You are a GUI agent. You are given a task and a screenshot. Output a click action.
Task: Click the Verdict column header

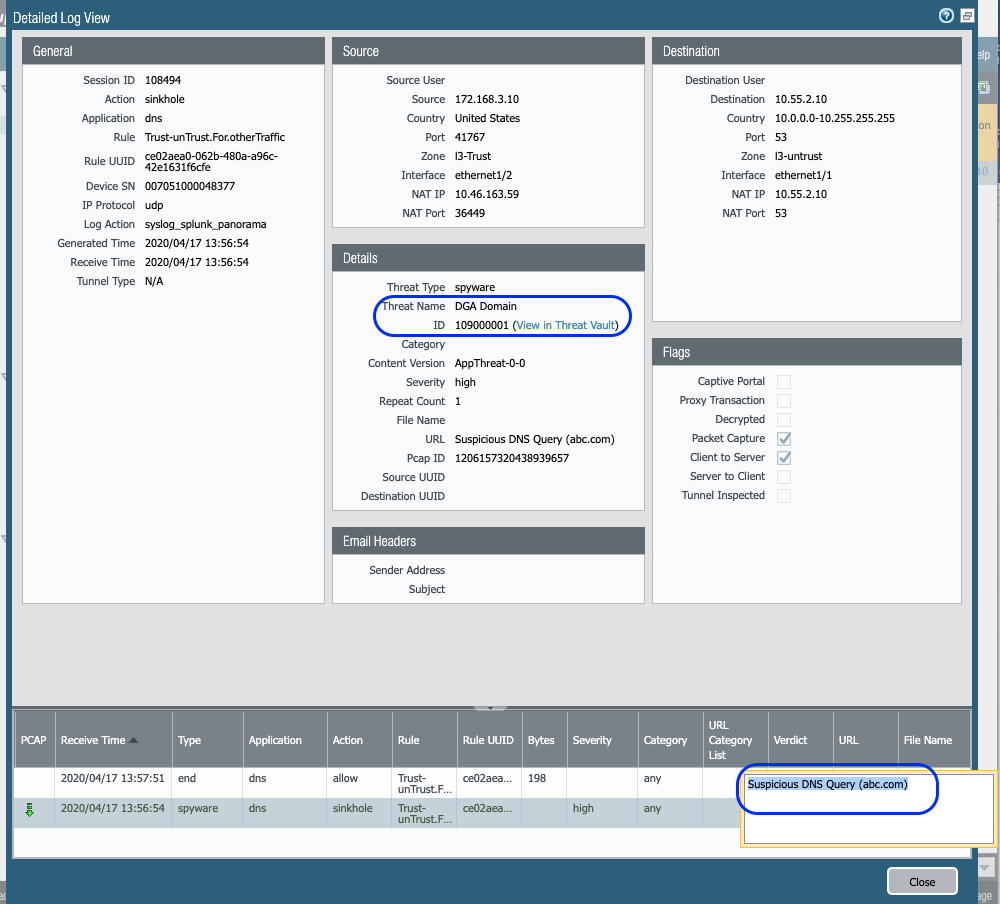(789, 740)
